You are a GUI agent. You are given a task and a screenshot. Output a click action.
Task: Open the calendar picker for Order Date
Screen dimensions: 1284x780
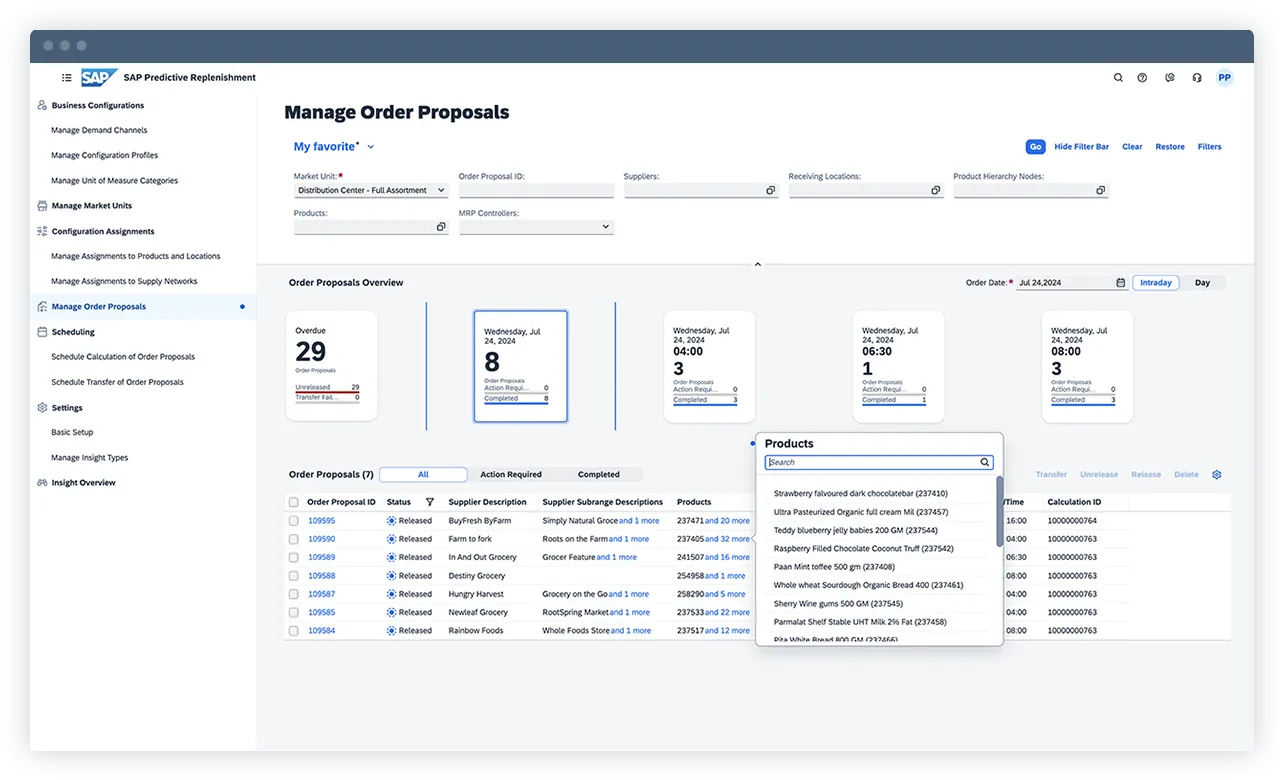(x=1120, y=282)
